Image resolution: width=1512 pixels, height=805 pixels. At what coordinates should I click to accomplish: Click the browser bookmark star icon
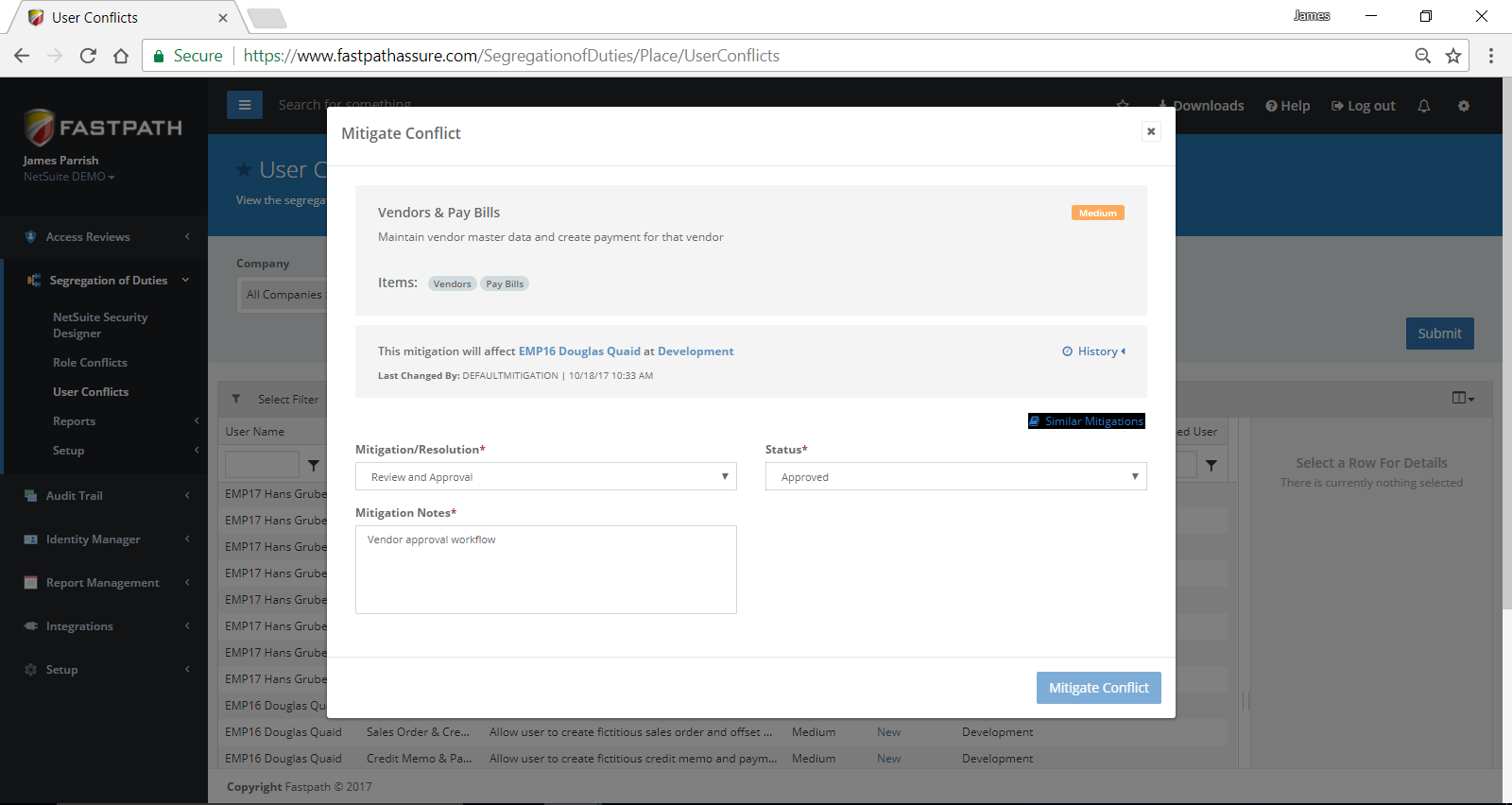(1453, 56)
